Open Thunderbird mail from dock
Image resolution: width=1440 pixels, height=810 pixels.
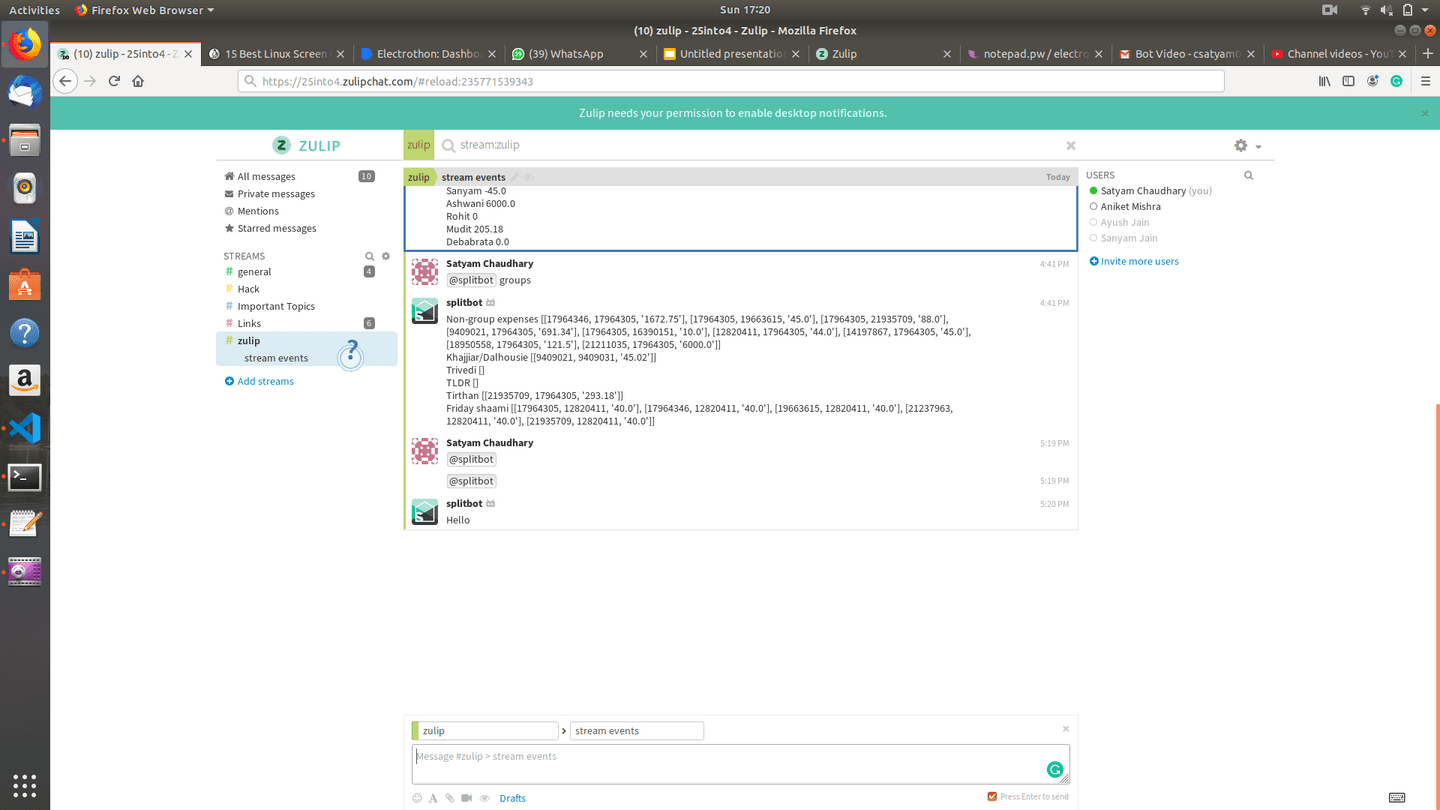click(x=24, y=93)
